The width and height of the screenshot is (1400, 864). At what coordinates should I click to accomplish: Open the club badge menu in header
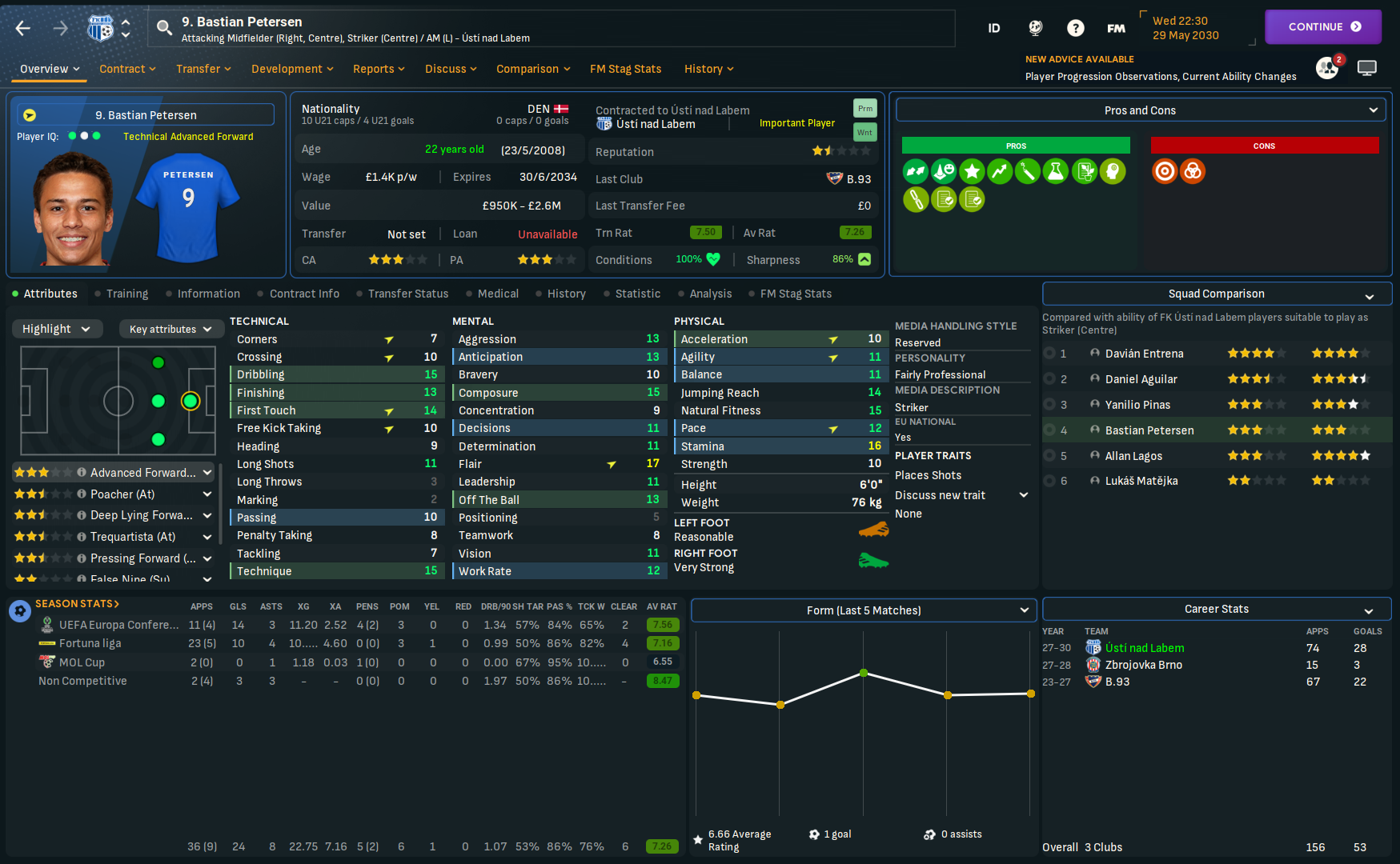tap(100, 29)
